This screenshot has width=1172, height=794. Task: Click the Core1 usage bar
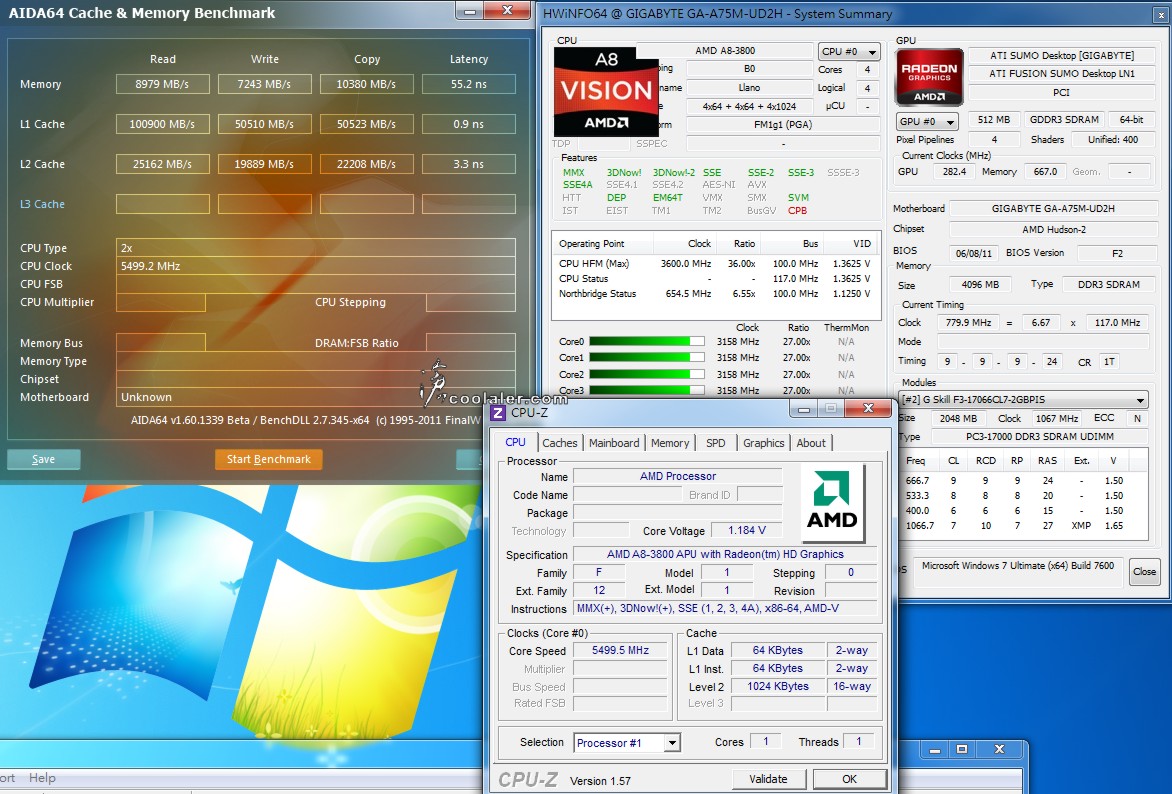pos(647,358)
